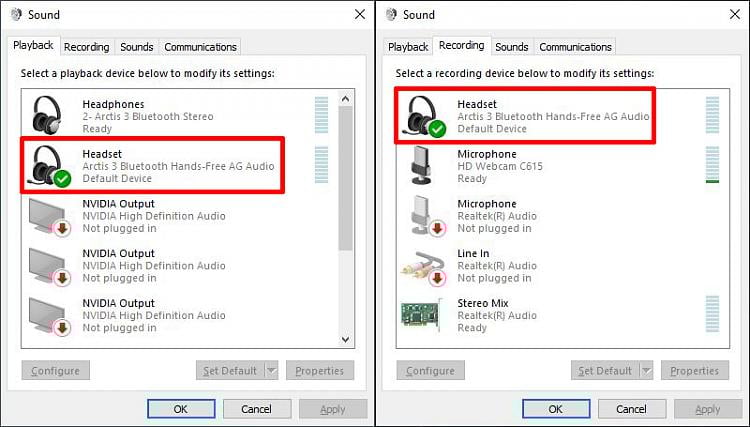Click the Headset icon in Recording window

click(424, 116)
